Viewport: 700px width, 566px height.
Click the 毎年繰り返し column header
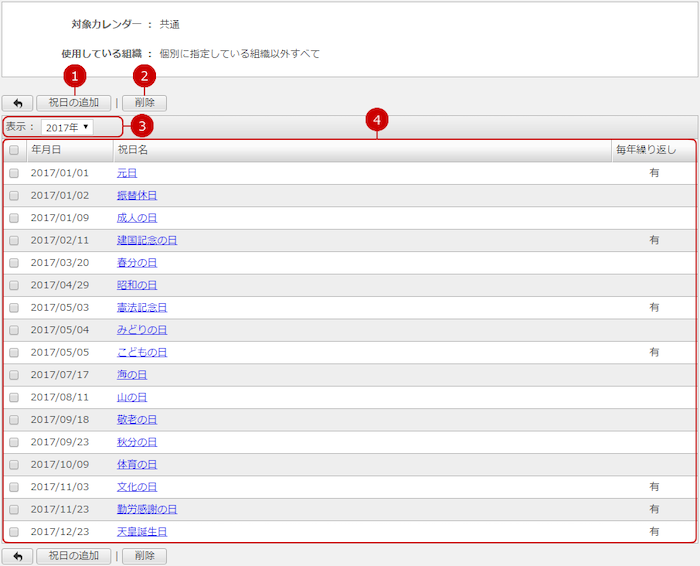(x=647, y=150)
